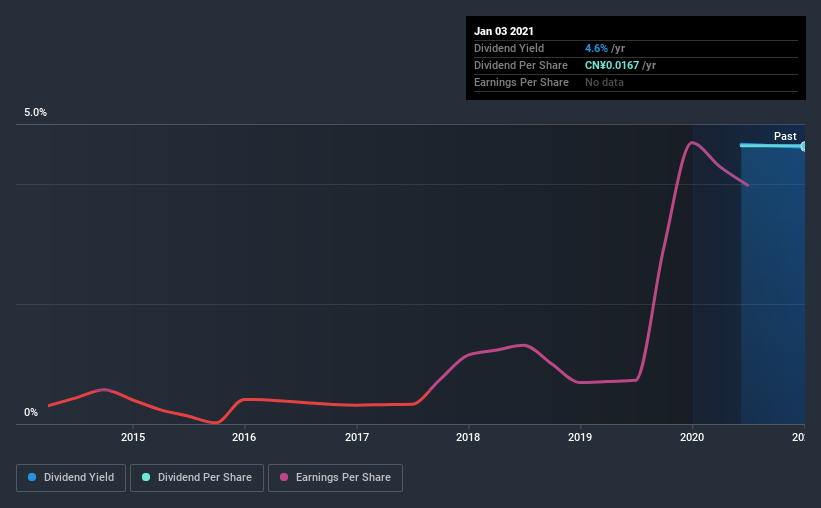
Task: Click the Past label on chart
Action: click(x=785, y=136)
